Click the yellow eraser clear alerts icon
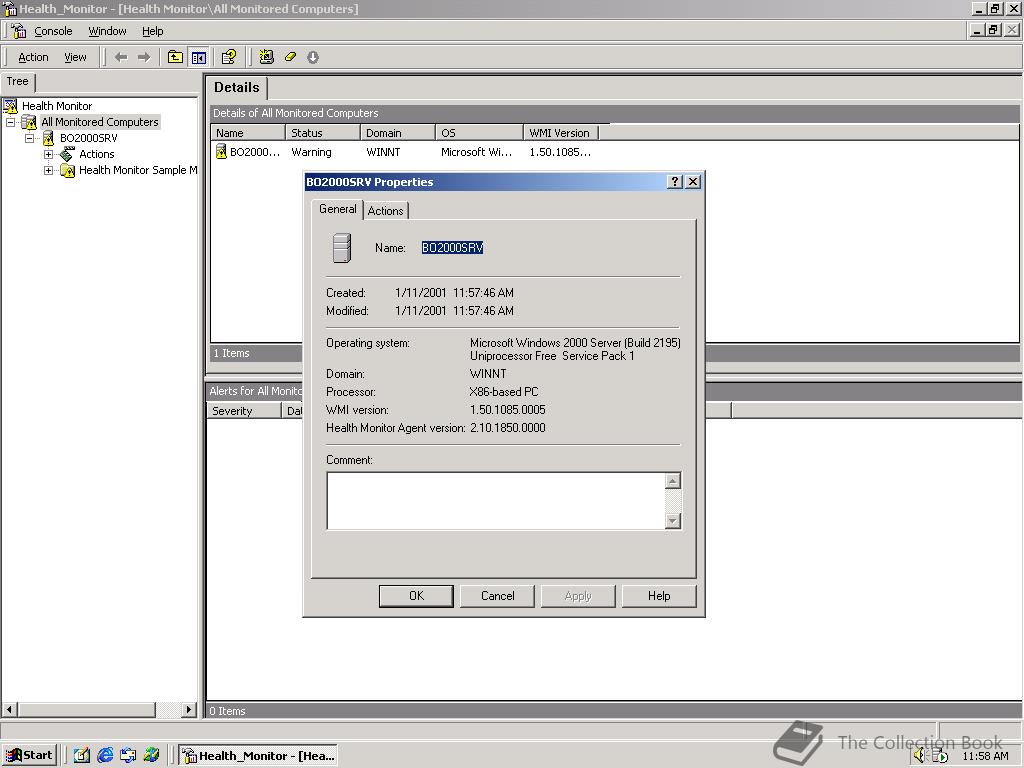Screen dimensions: 1024x768 (x=290, y=57)
